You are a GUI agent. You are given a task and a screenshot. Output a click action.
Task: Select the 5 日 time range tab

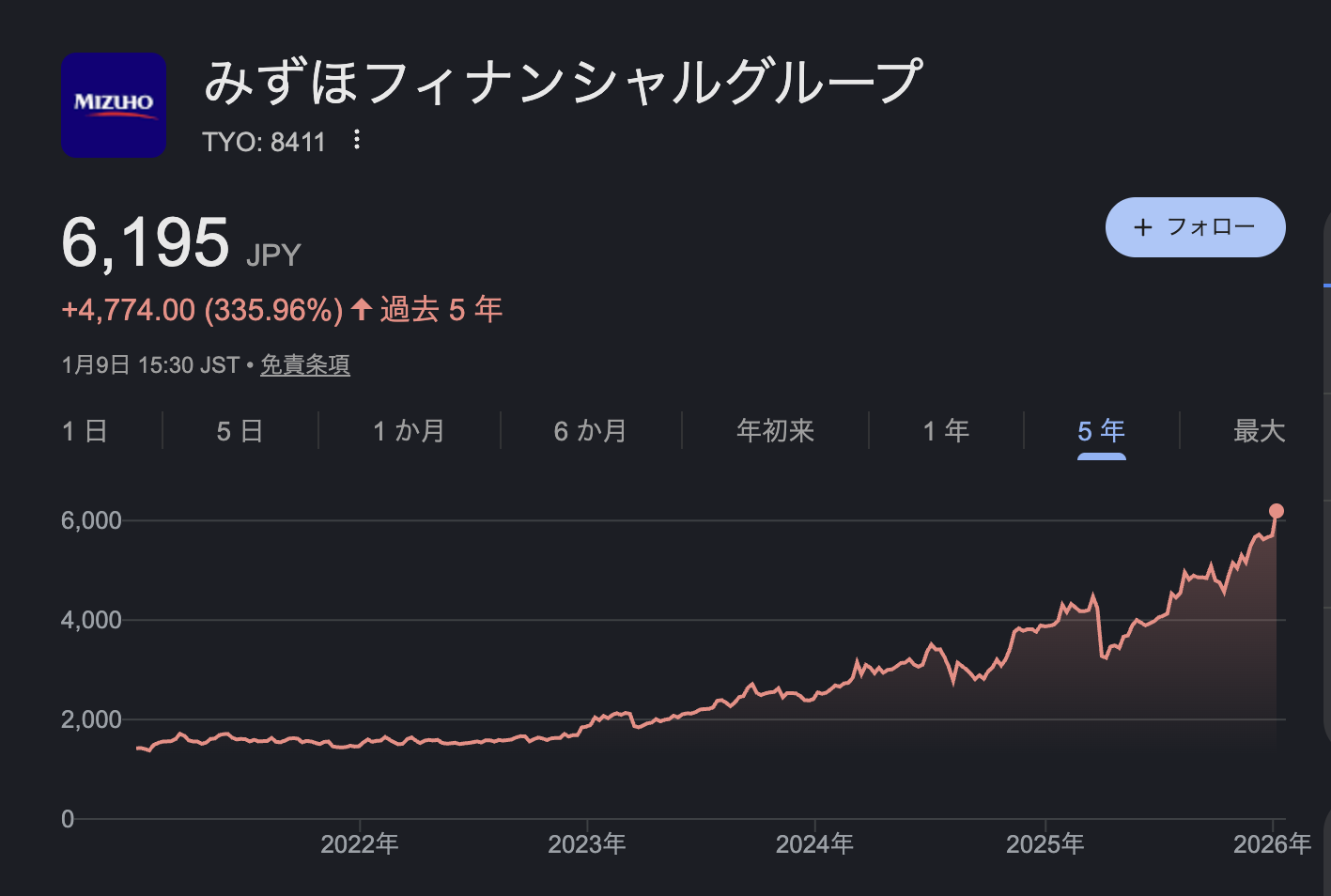click(x=240, y=431)
